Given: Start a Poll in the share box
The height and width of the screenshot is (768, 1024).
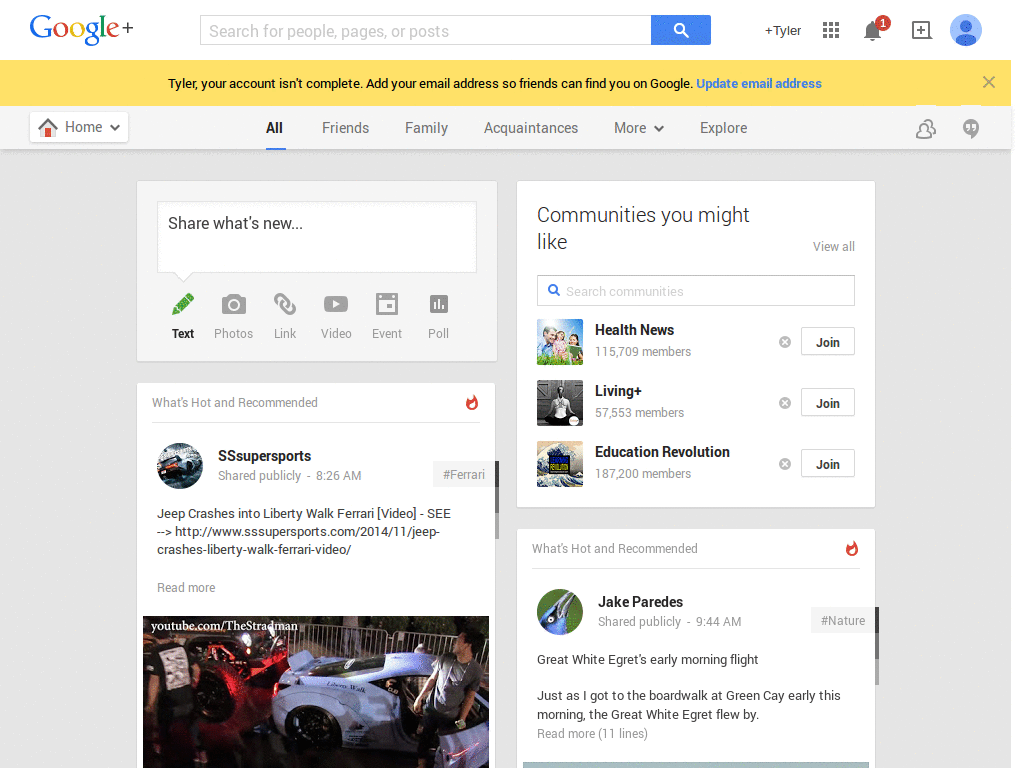Looking at the screenshot, I should [x=437, y=315].
